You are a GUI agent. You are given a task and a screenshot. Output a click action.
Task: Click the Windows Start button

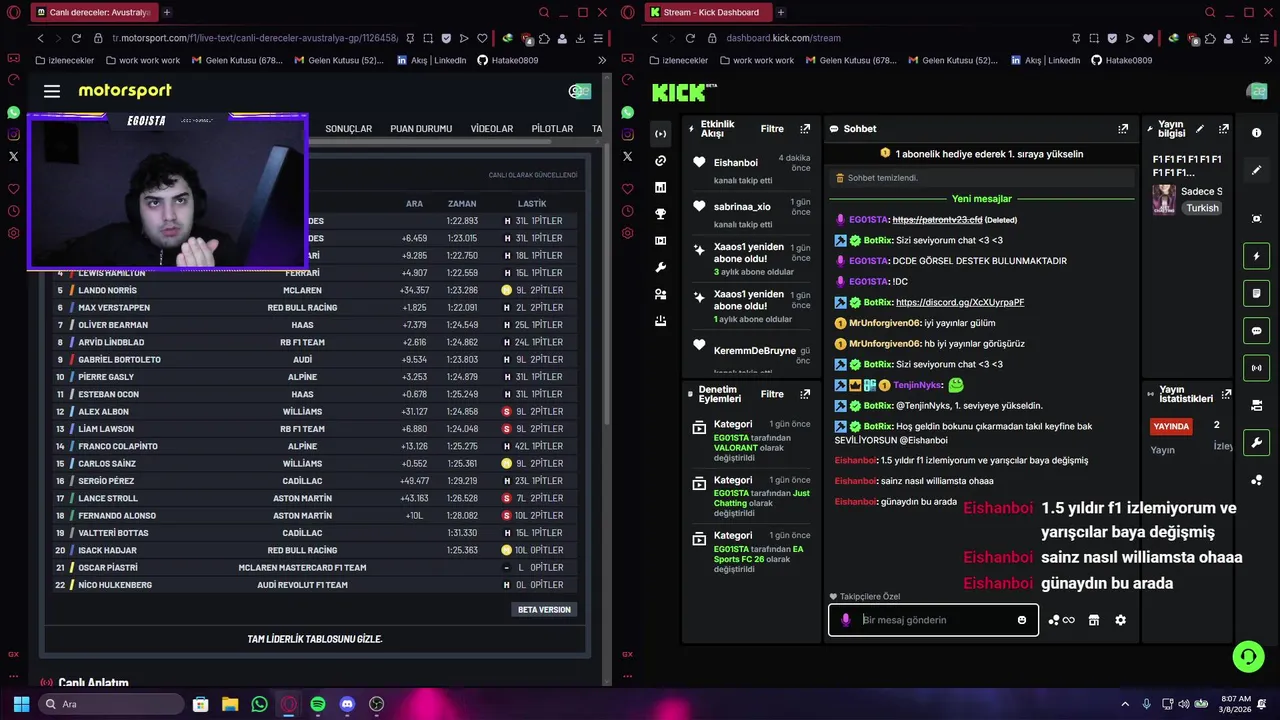[20, 704]
